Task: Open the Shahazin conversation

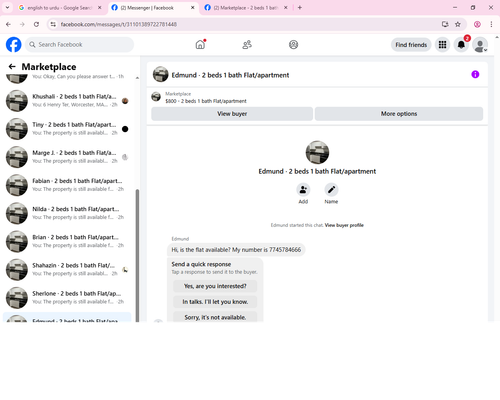Action: pyautogui.click(x=67, y=270)
